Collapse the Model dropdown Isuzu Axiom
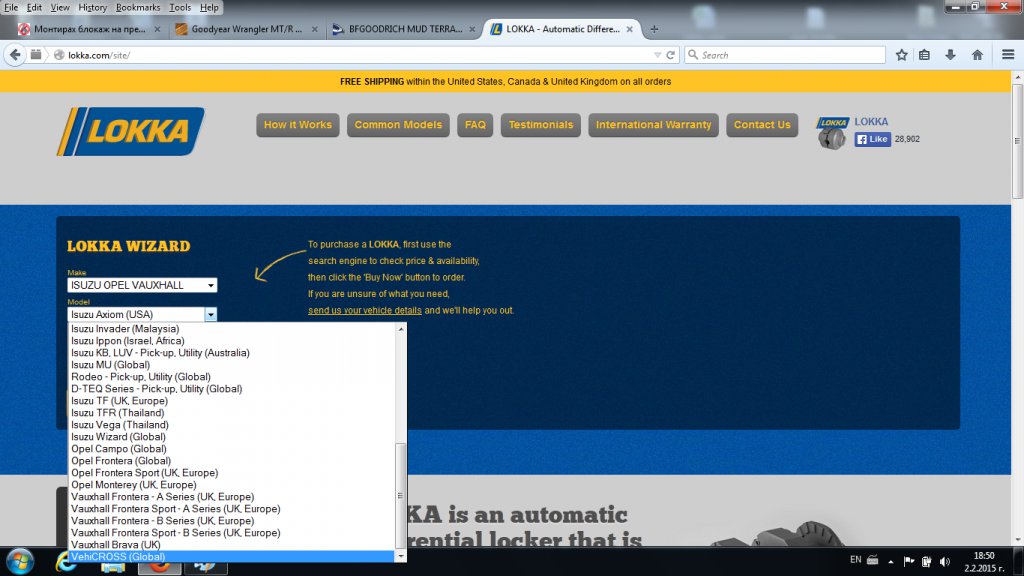 point(142,314)
